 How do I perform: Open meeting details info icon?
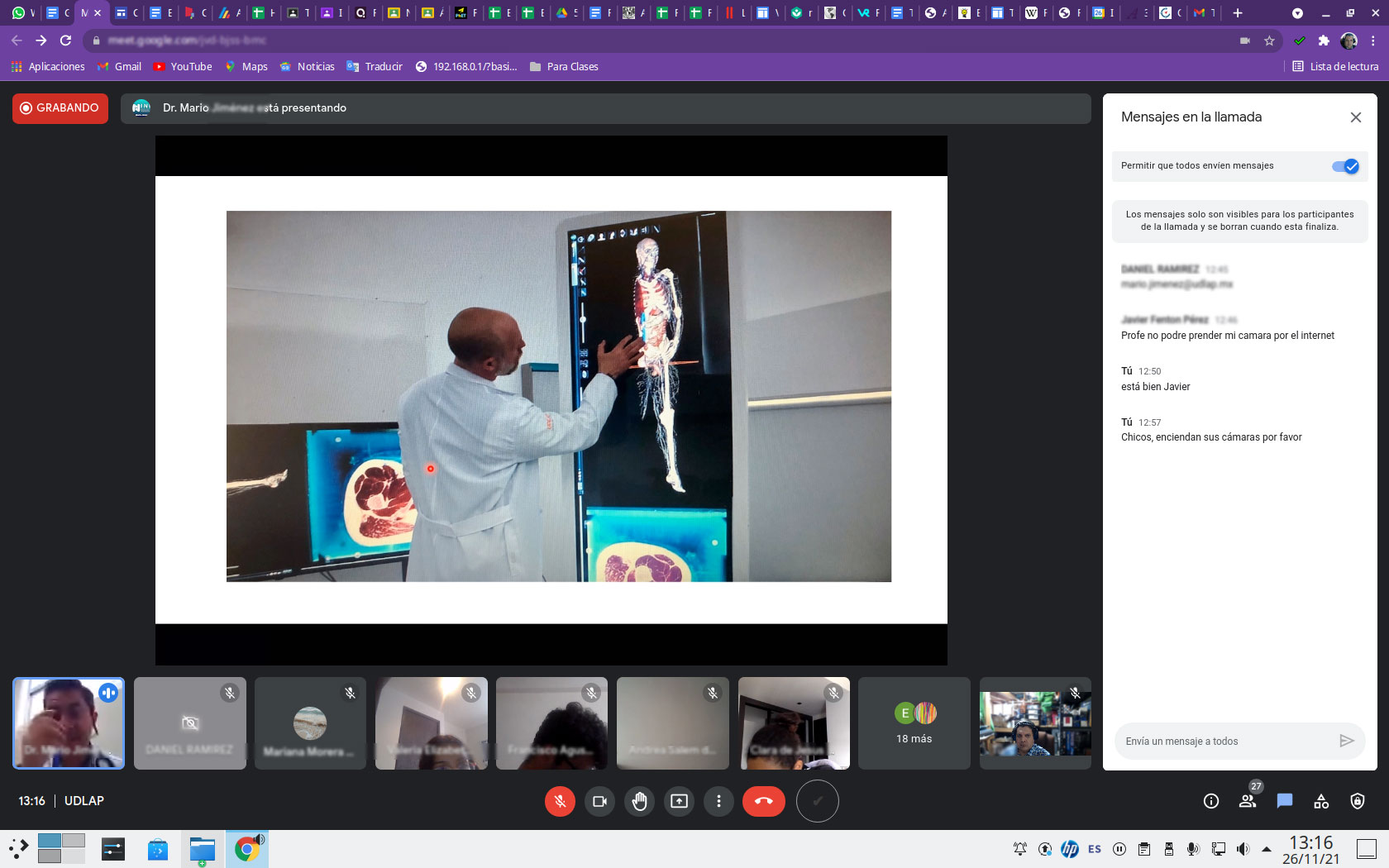coord(1211,801)
